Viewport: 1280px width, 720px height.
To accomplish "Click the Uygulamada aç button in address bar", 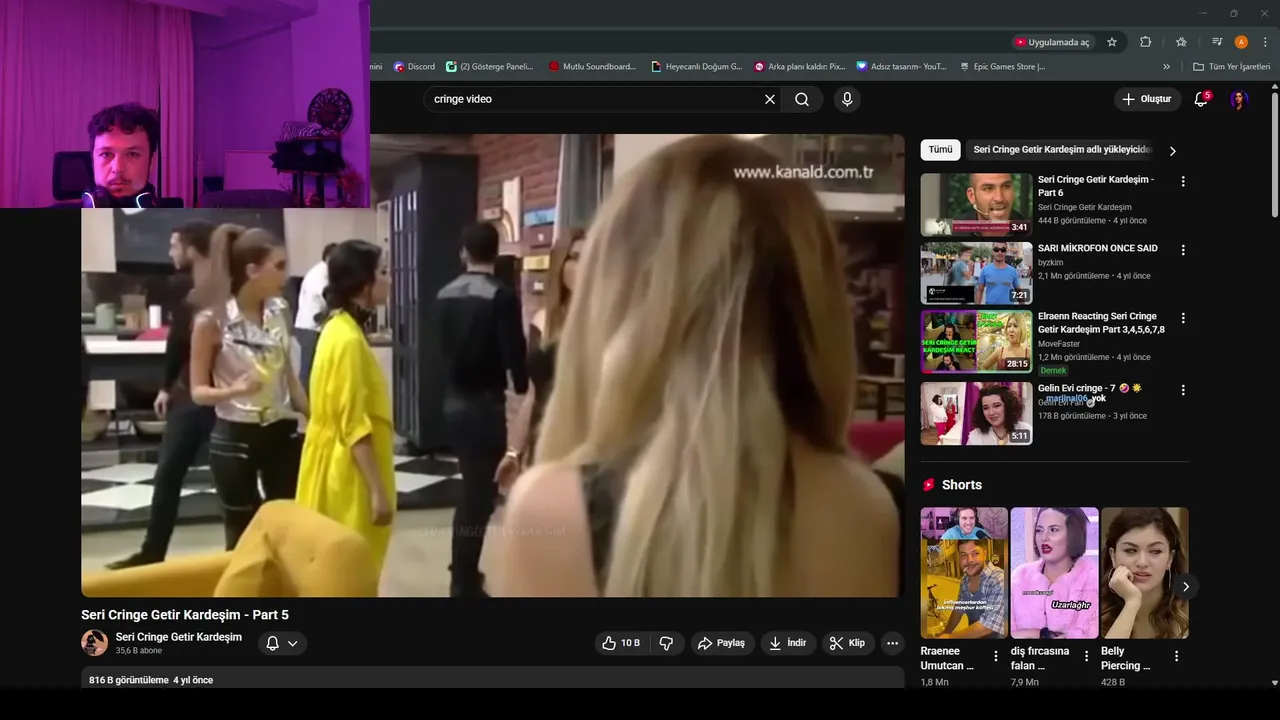I will (x=1053, y=42).
